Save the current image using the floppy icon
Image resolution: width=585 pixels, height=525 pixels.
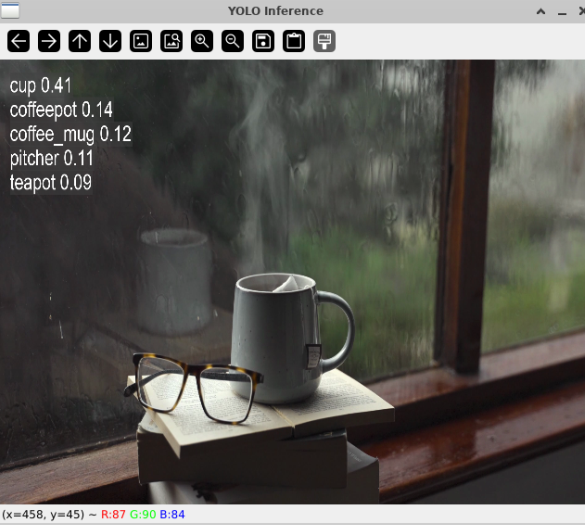pyautogui.click(x=263, y=41)
